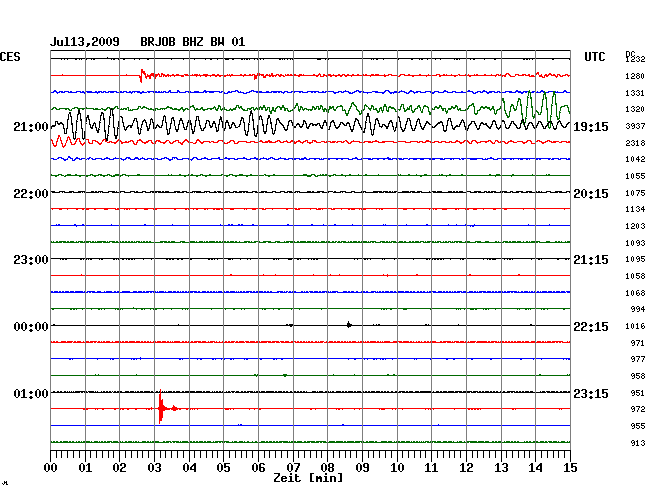Click minute axis label "01"
Image resolution: width=650 pixels, height=494 pixels.
click(85, 468)
